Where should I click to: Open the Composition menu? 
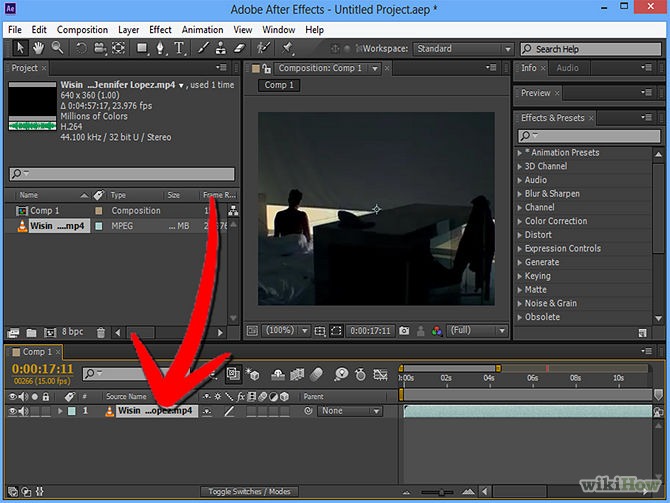coord(82,30)
